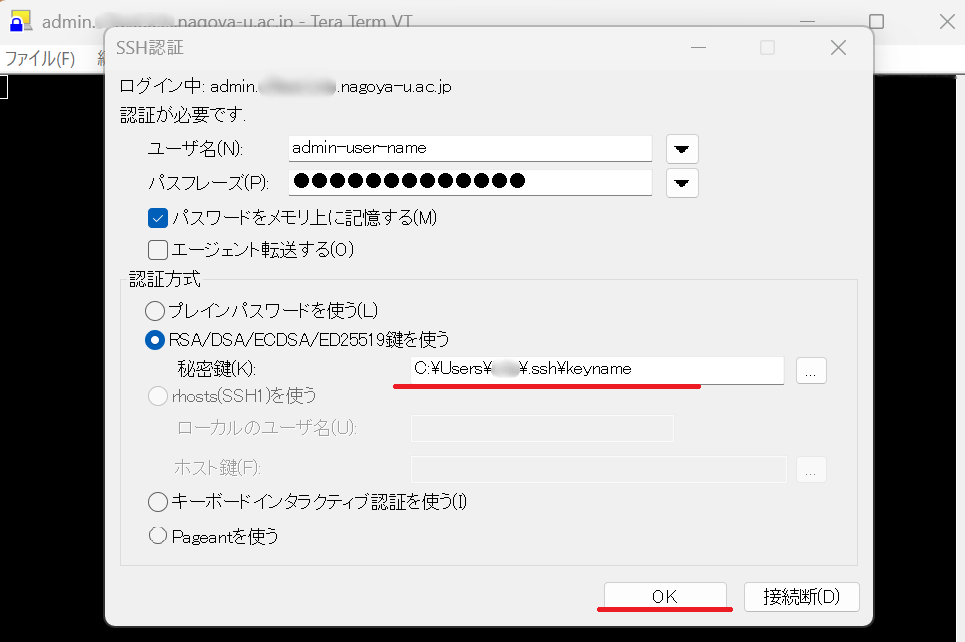965x642 pixels.
Task: Click the 認証が必要です message text
Action: (183, 115)
